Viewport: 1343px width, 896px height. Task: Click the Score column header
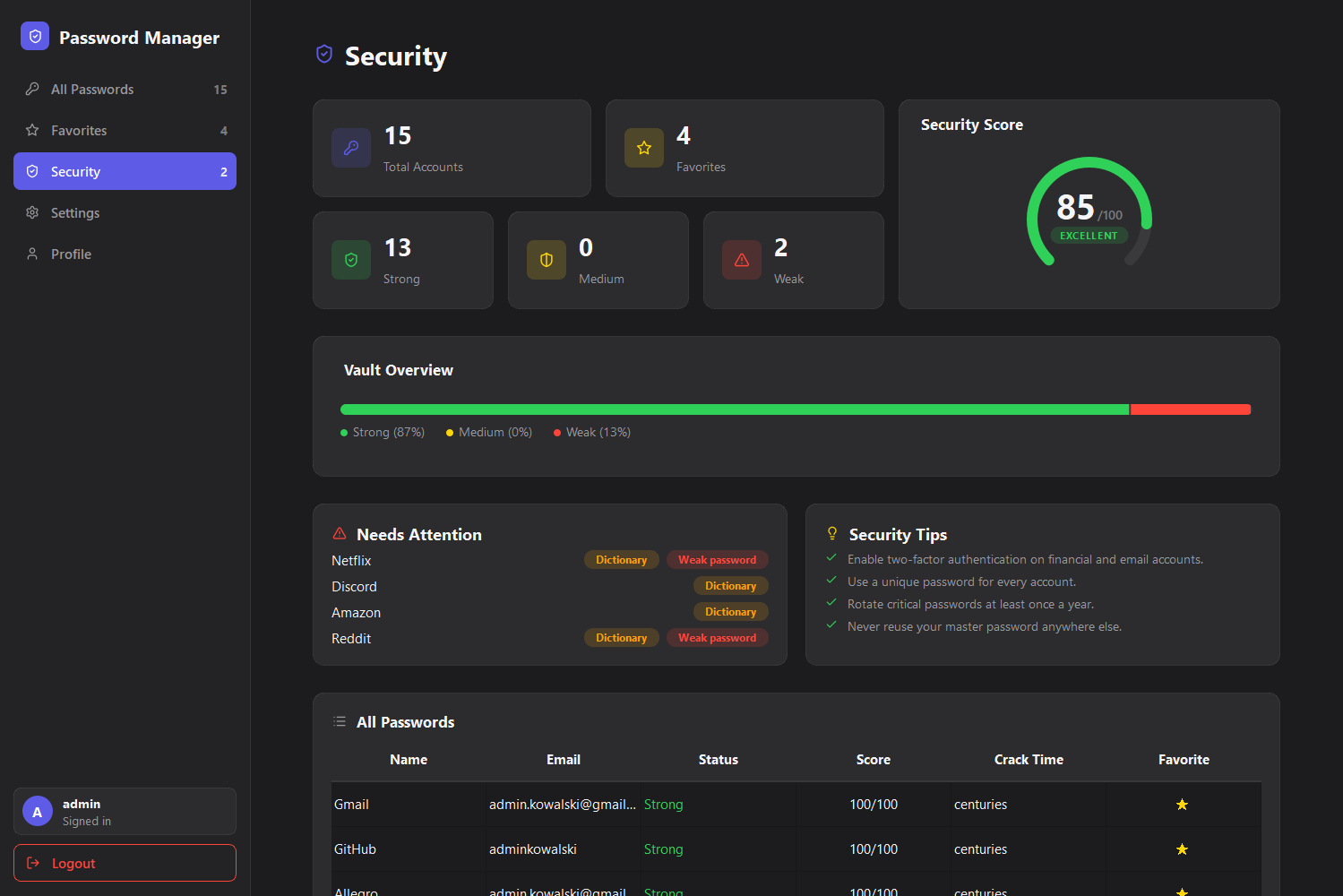click(x=874, y=760)
